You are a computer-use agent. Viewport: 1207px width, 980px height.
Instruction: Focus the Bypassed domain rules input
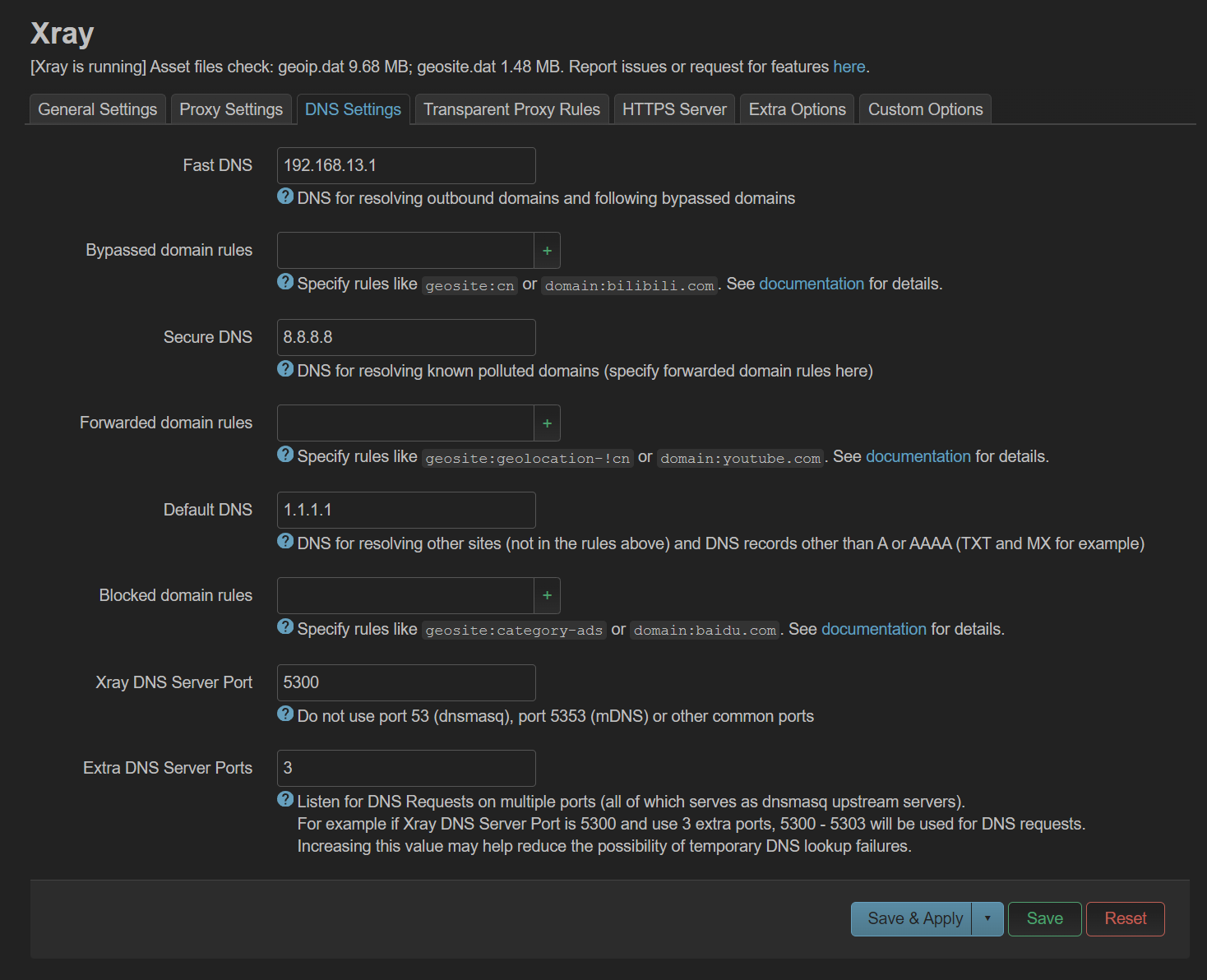[x=406, y=251]
